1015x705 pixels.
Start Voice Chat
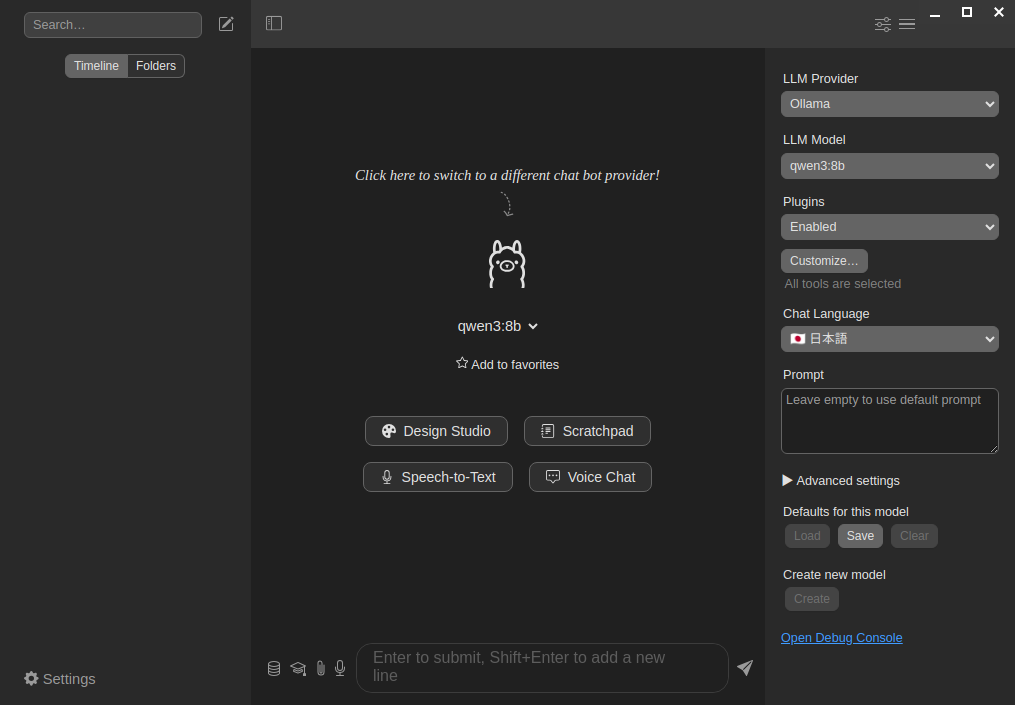(590, 477)
